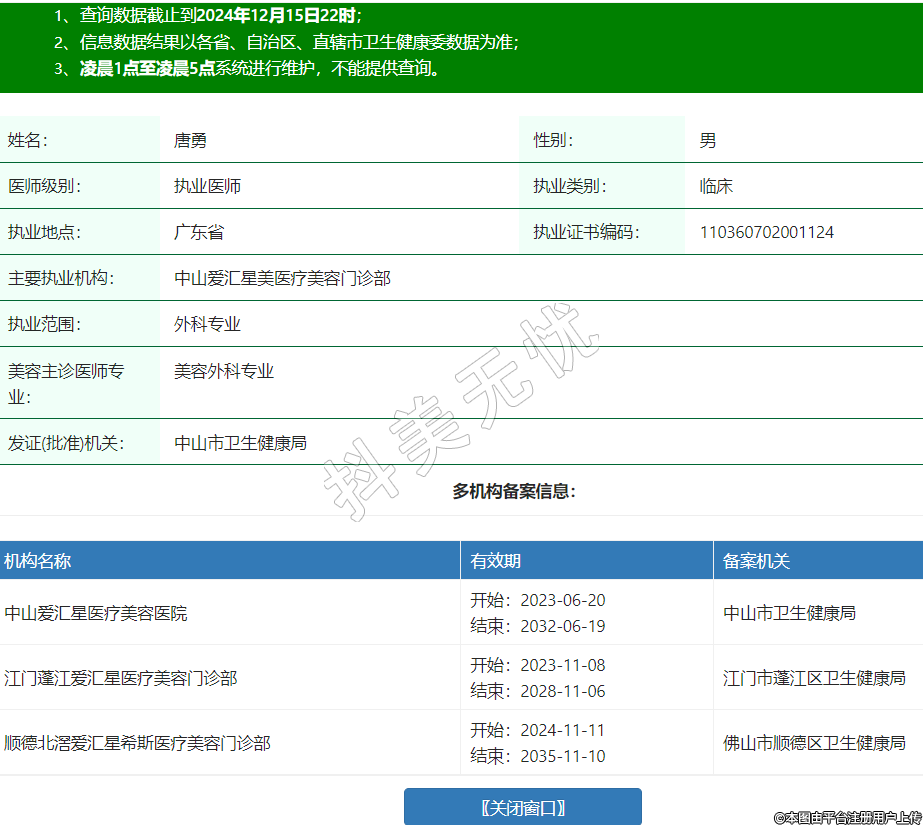Click the 有效期 column header
Viewport: 923px width, 825px height.
click(495, 561)
